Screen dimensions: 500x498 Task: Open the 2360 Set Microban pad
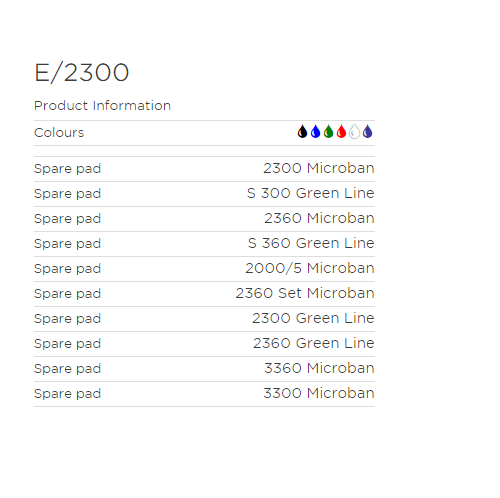pyautogui.click(x=305, y=293)
